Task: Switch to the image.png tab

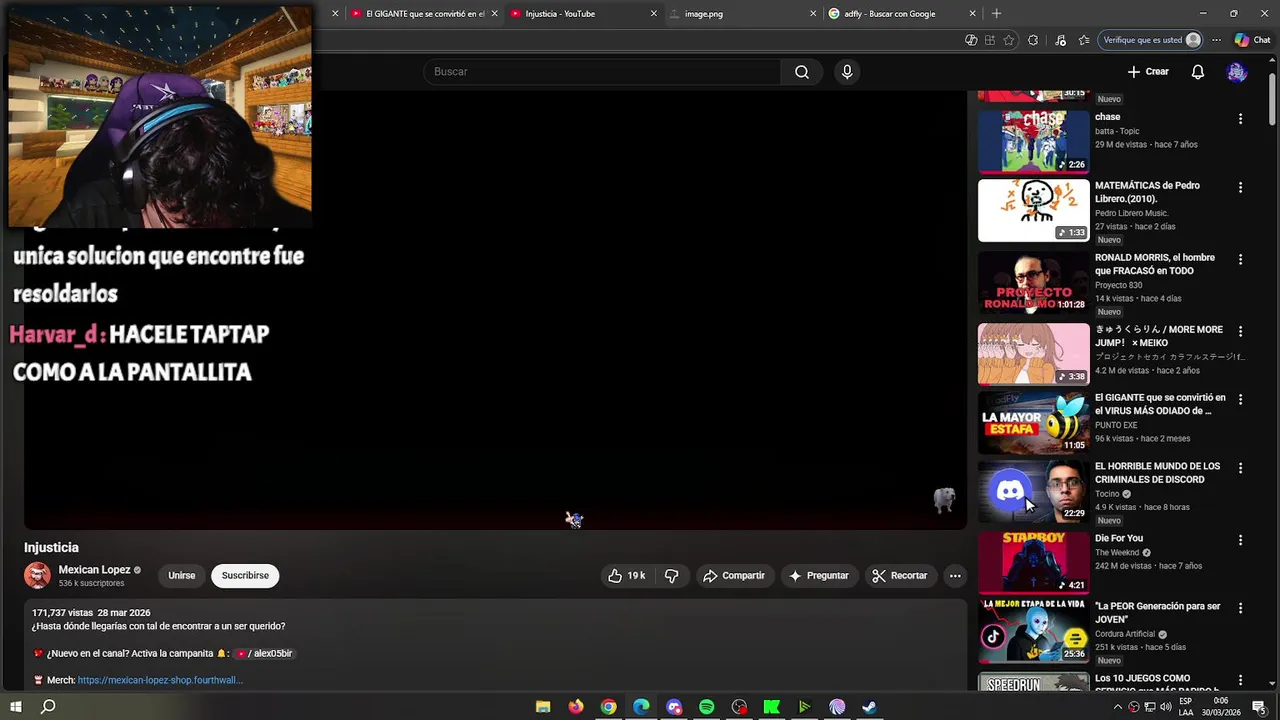Action: pyautogui.click(x=743, y=14)
